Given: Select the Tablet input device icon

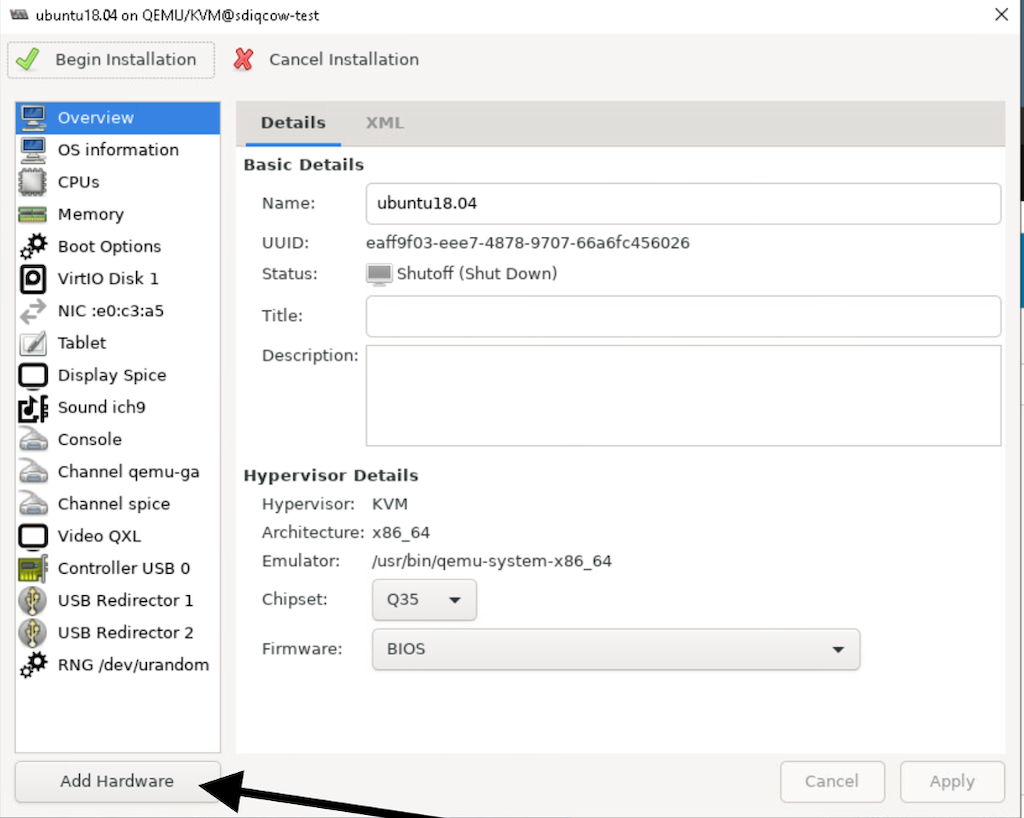Looking at the screenshot, I should click(33, 343).
